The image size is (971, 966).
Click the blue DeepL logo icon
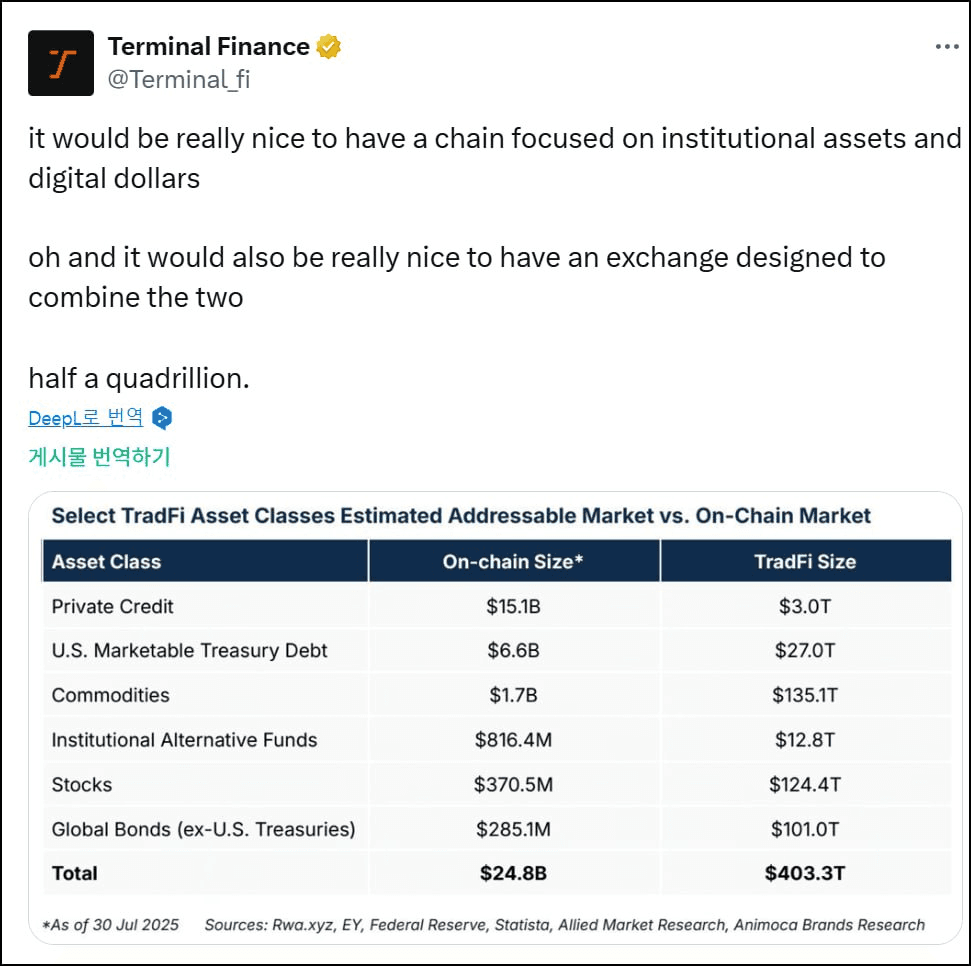click(162, 418)
